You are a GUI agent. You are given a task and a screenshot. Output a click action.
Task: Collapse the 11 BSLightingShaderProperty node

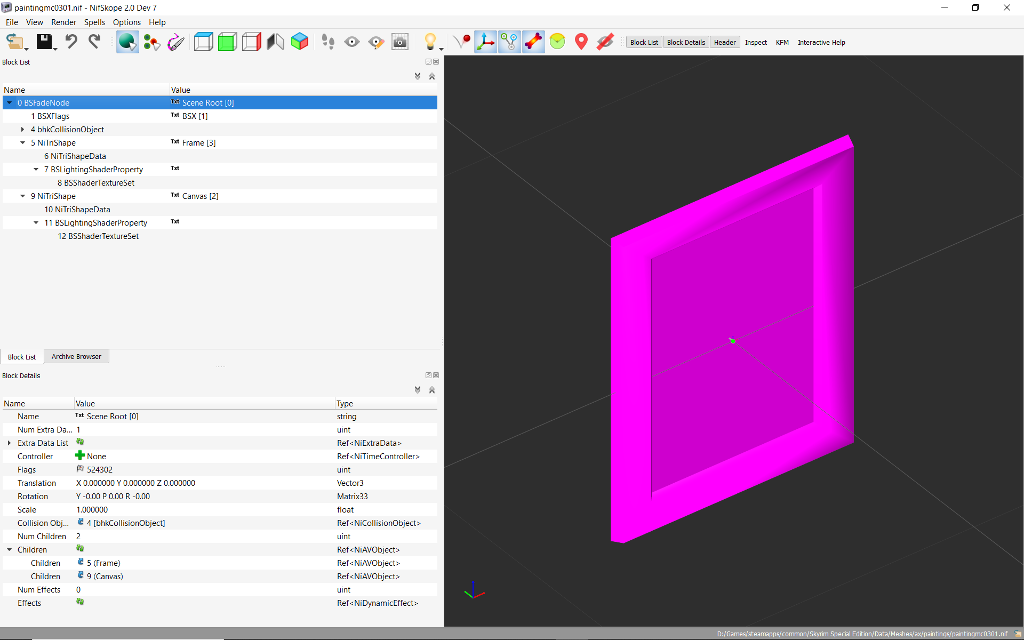click(36, 223)
